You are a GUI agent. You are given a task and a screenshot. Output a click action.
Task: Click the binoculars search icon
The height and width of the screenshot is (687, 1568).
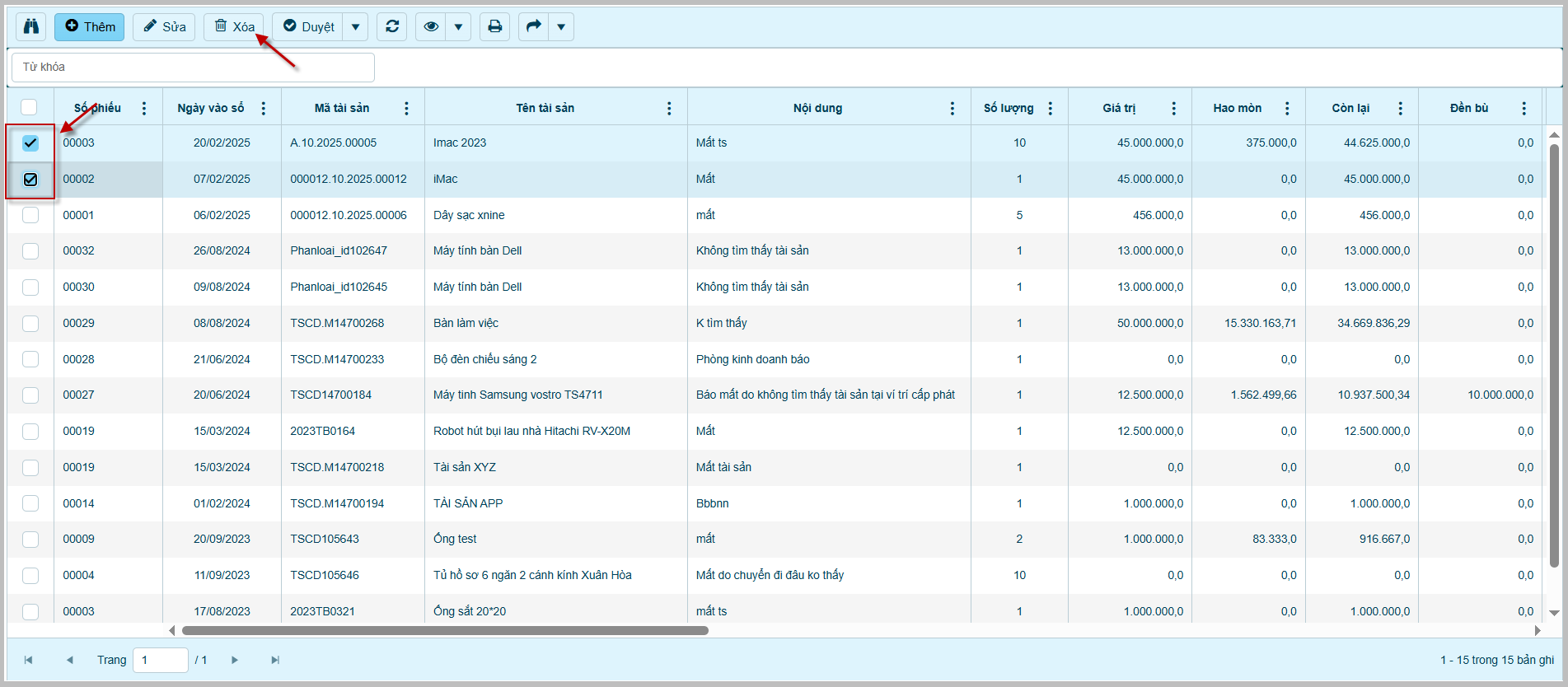[31, 26]
